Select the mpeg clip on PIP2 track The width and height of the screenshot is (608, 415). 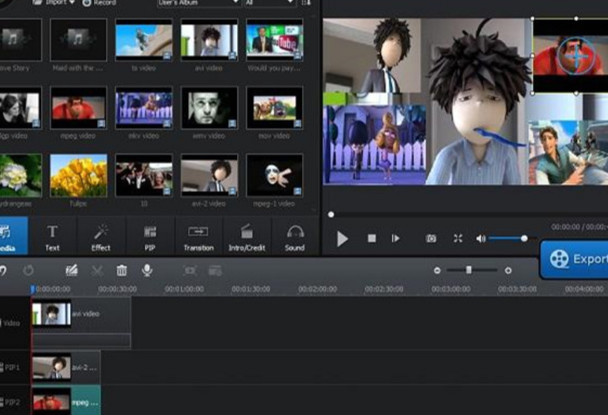click(66, 401)
